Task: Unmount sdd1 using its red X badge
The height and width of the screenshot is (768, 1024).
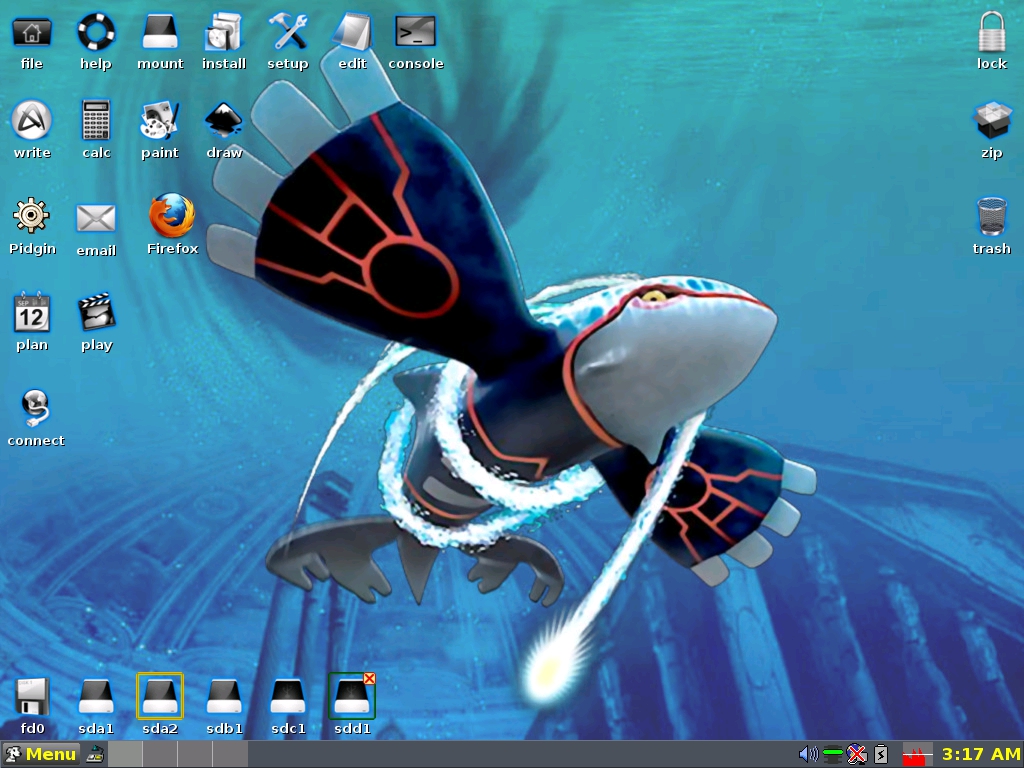Action: [369, 679]
